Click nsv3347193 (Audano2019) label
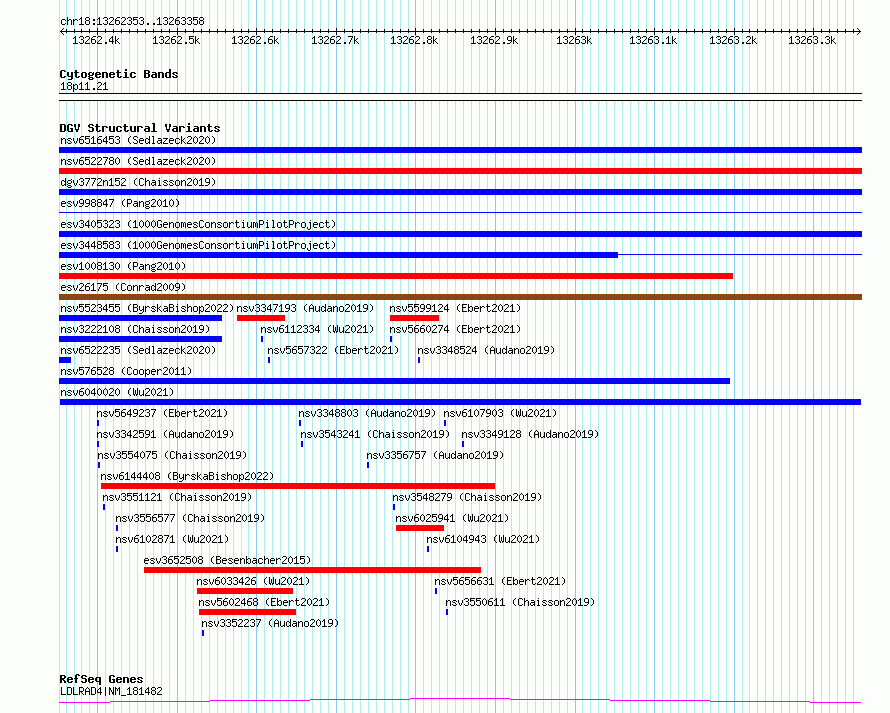This screenshot has height=713, width=890. 305,308
